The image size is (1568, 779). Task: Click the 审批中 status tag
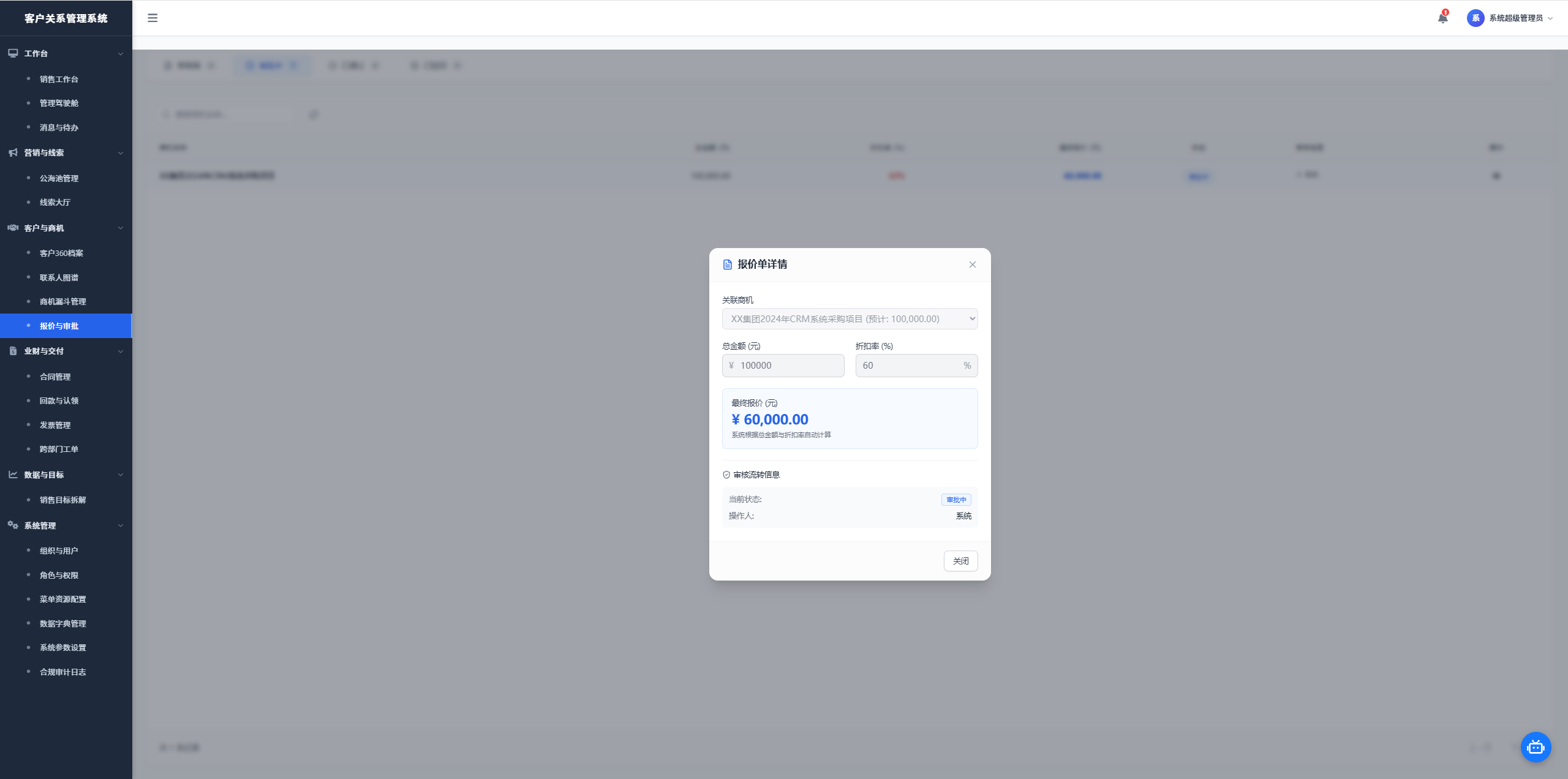tap(956, 500)
